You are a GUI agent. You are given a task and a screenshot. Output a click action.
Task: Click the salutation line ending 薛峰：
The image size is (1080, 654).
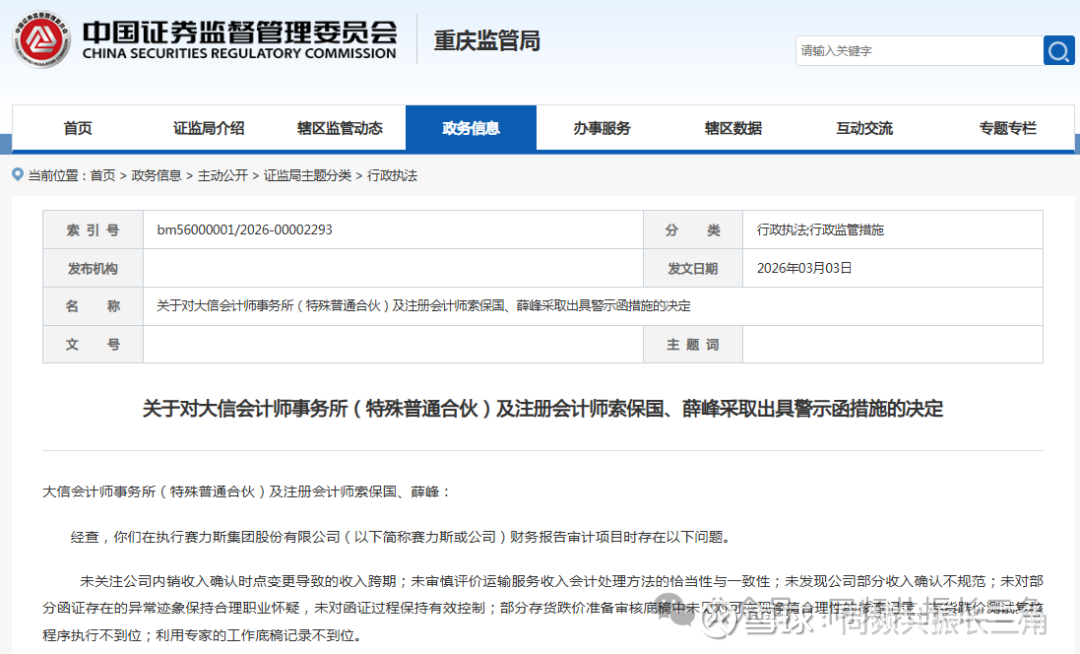click(247, 492)
